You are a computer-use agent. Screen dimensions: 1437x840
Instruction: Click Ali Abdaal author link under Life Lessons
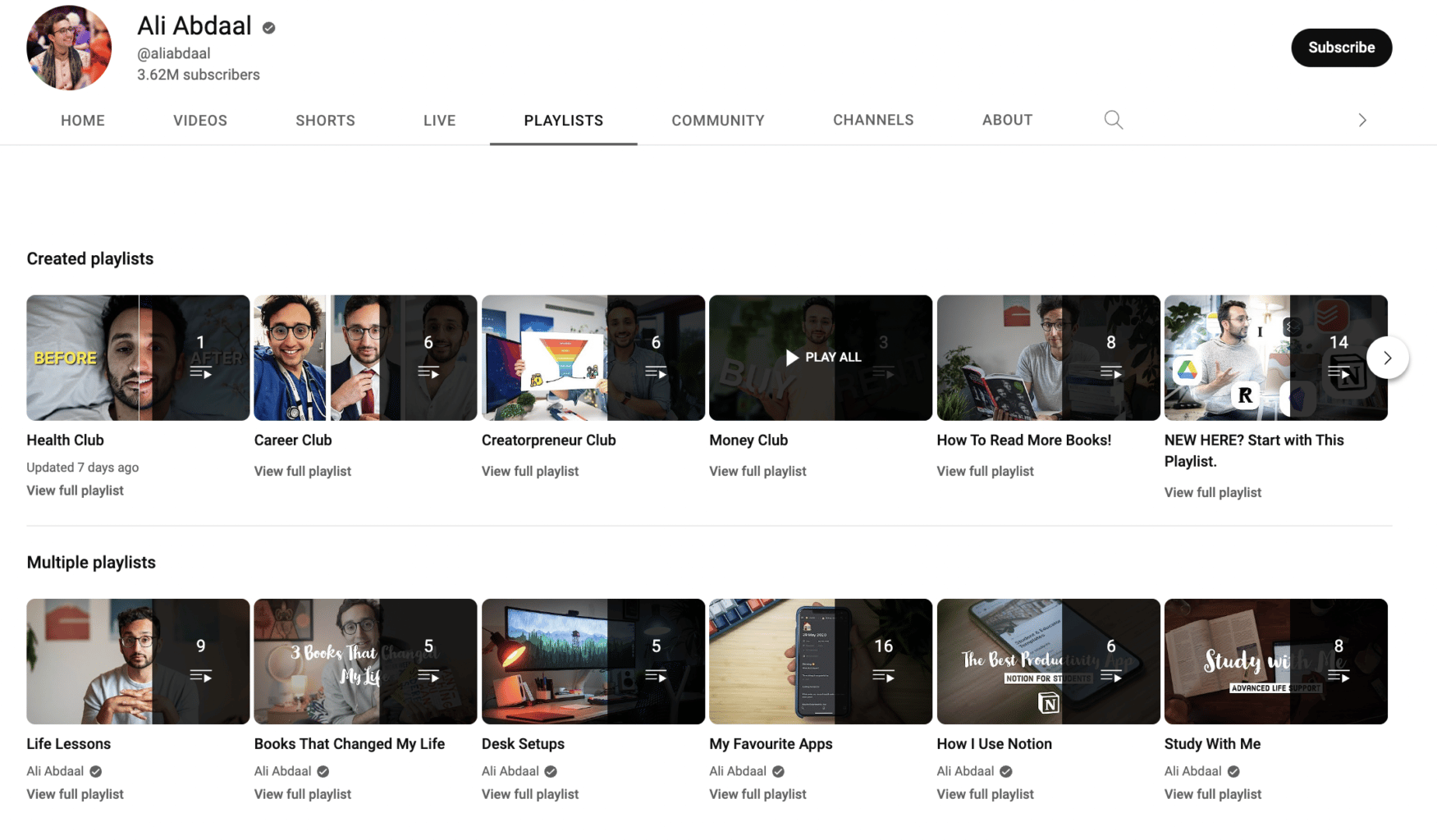(55, 771)
